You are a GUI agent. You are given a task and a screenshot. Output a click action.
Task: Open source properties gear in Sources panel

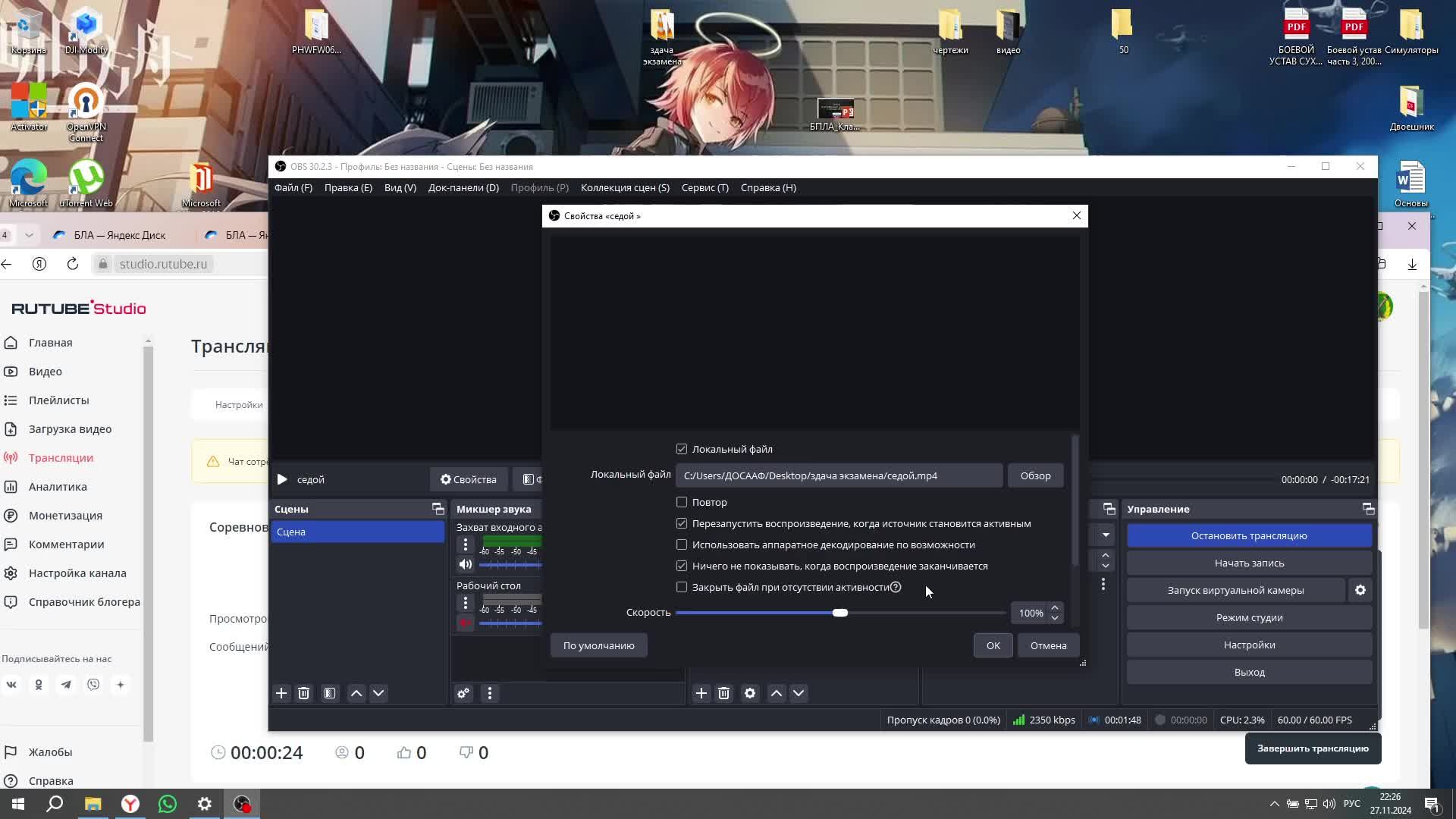750,693
